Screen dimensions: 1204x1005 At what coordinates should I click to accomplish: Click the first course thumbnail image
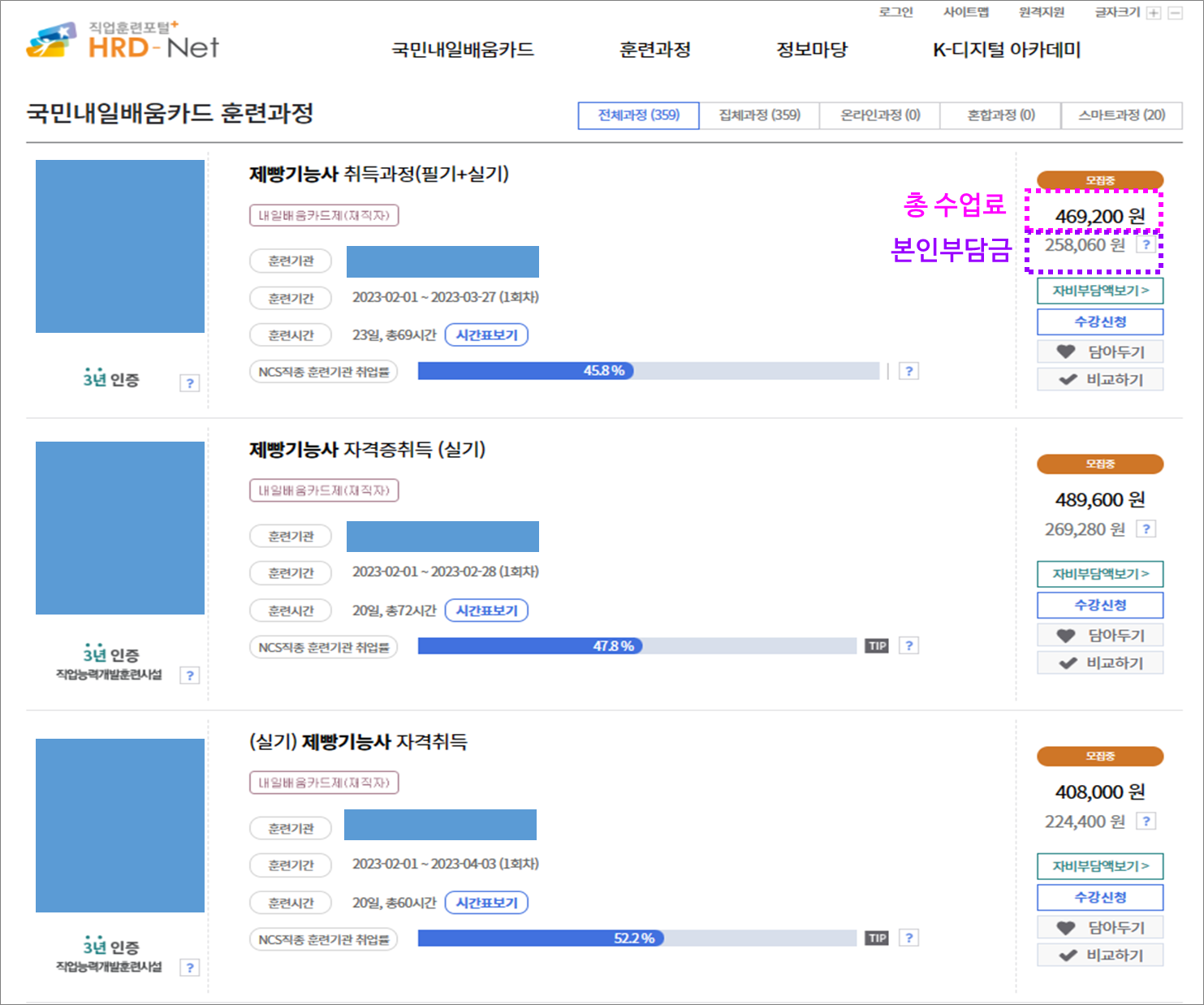pos(119,247)
